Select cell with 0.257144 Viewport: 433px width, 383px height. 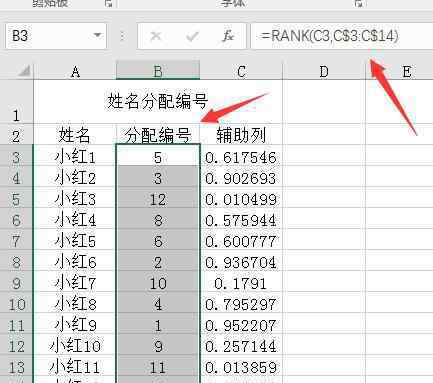click(x=241, y=344)
